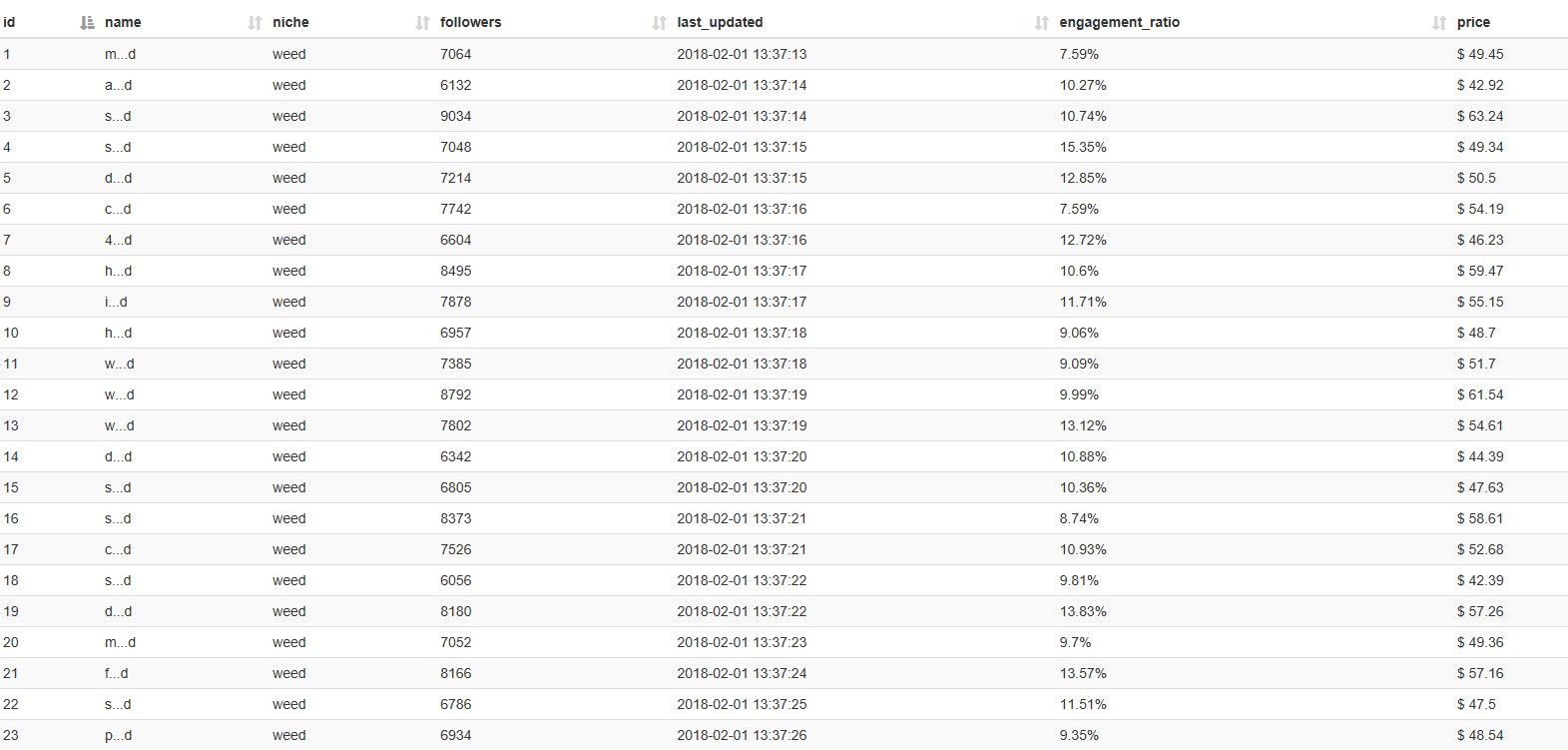Sort by niche using its arrow icon
Viewport: 1568px width, 750px height.
[422, 23]
